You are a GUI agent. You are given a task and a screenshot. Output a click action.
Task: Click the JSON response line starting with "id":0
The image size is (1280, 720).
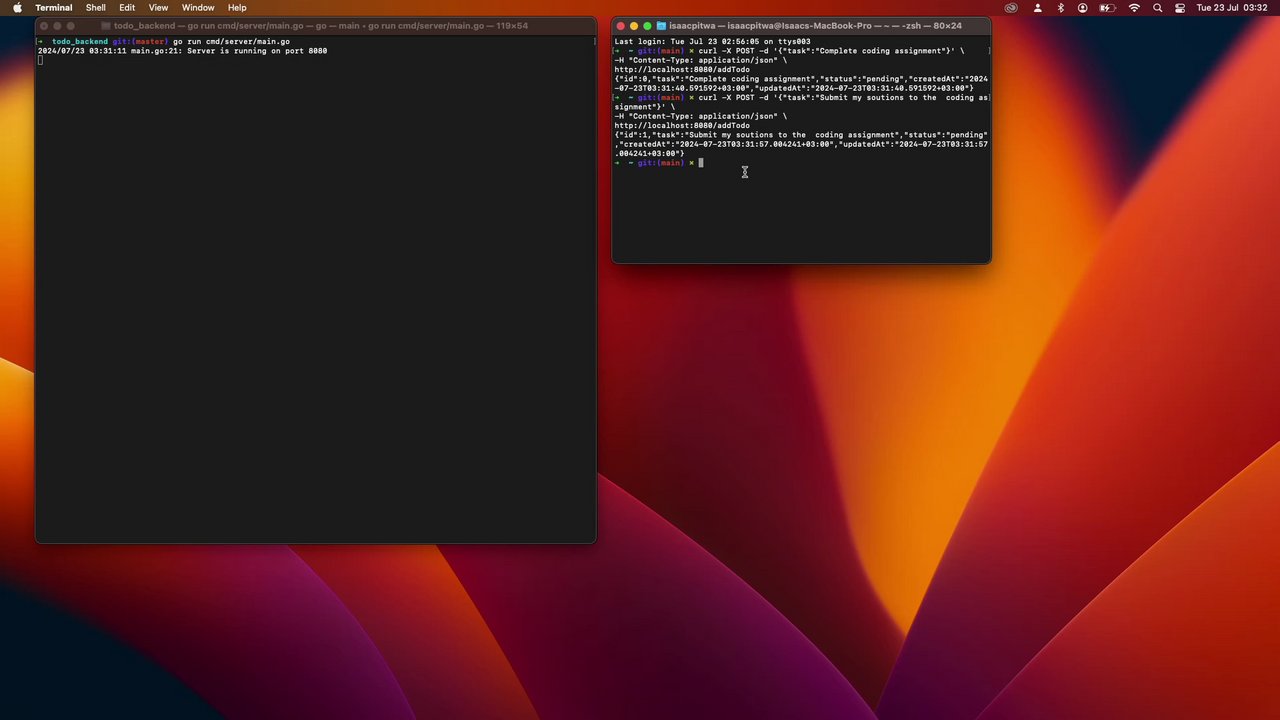[x=801, y=83]
